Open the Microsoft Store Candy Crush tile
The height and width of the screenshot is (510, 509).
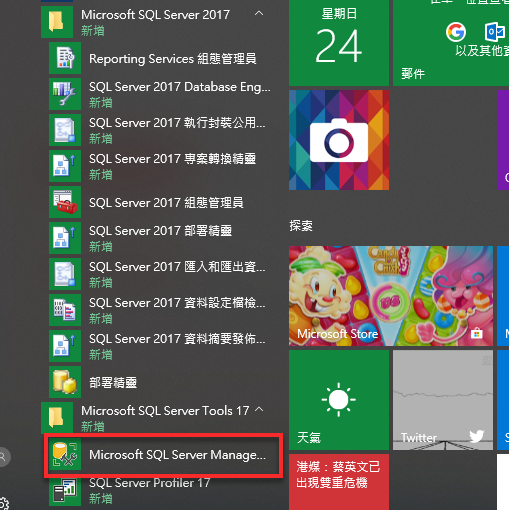[x=391, y=296]
